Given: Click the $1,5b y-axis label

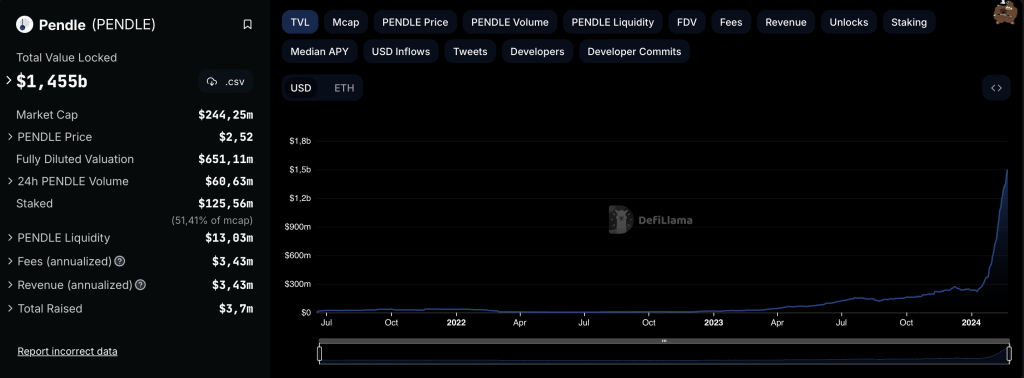Looking at the screenshot, I should tap(300, 170).
